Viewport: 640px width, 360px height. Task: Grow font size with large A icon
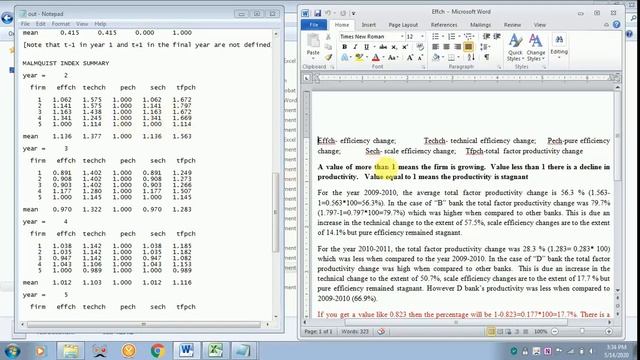pyautogui.click(x=409, y=58)
